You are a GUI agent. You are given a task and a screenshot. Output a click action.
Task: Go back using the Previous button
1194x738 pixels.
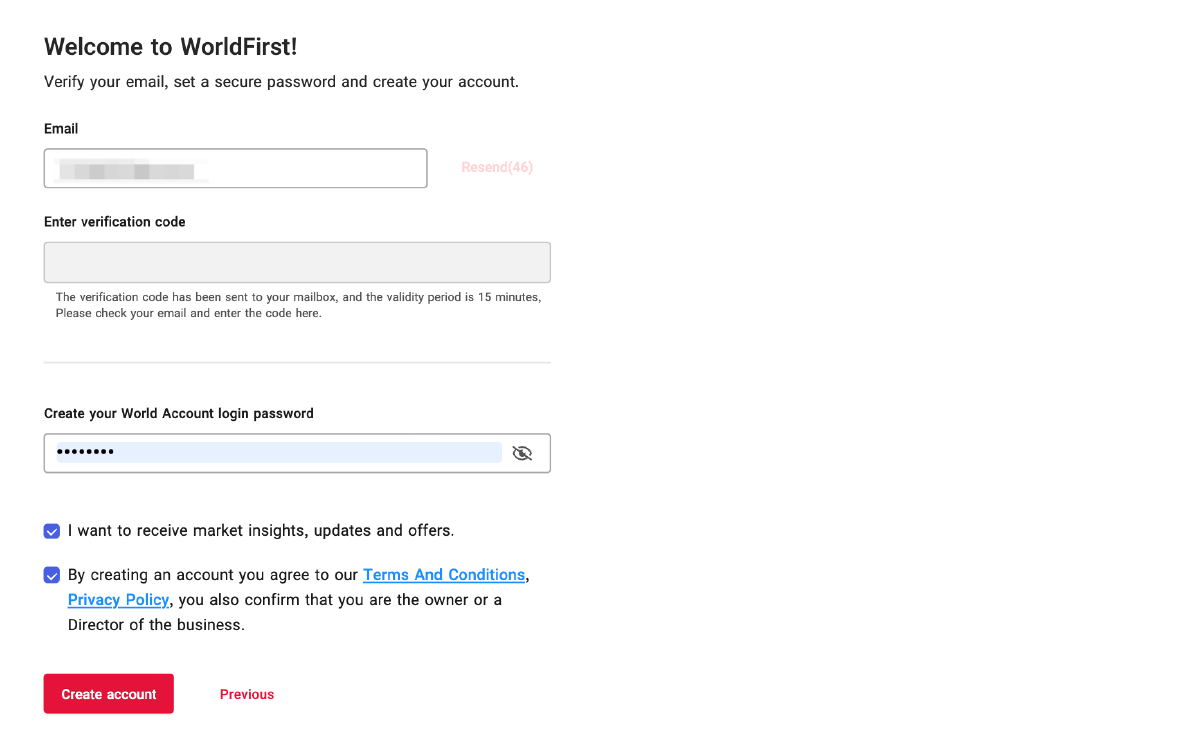click(247, 694)
